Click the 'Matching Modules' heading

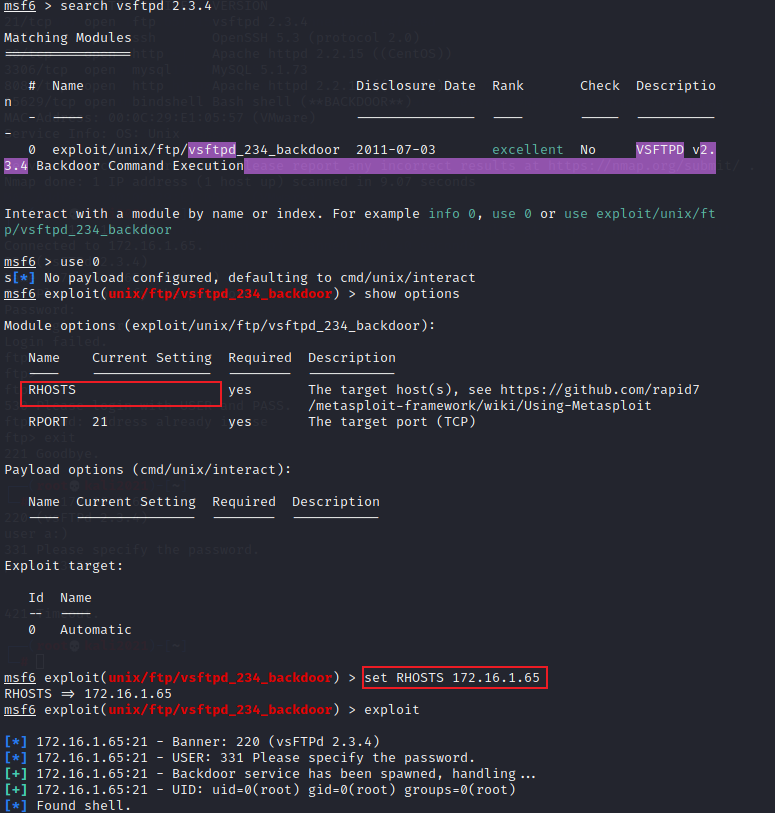point(68,38)
